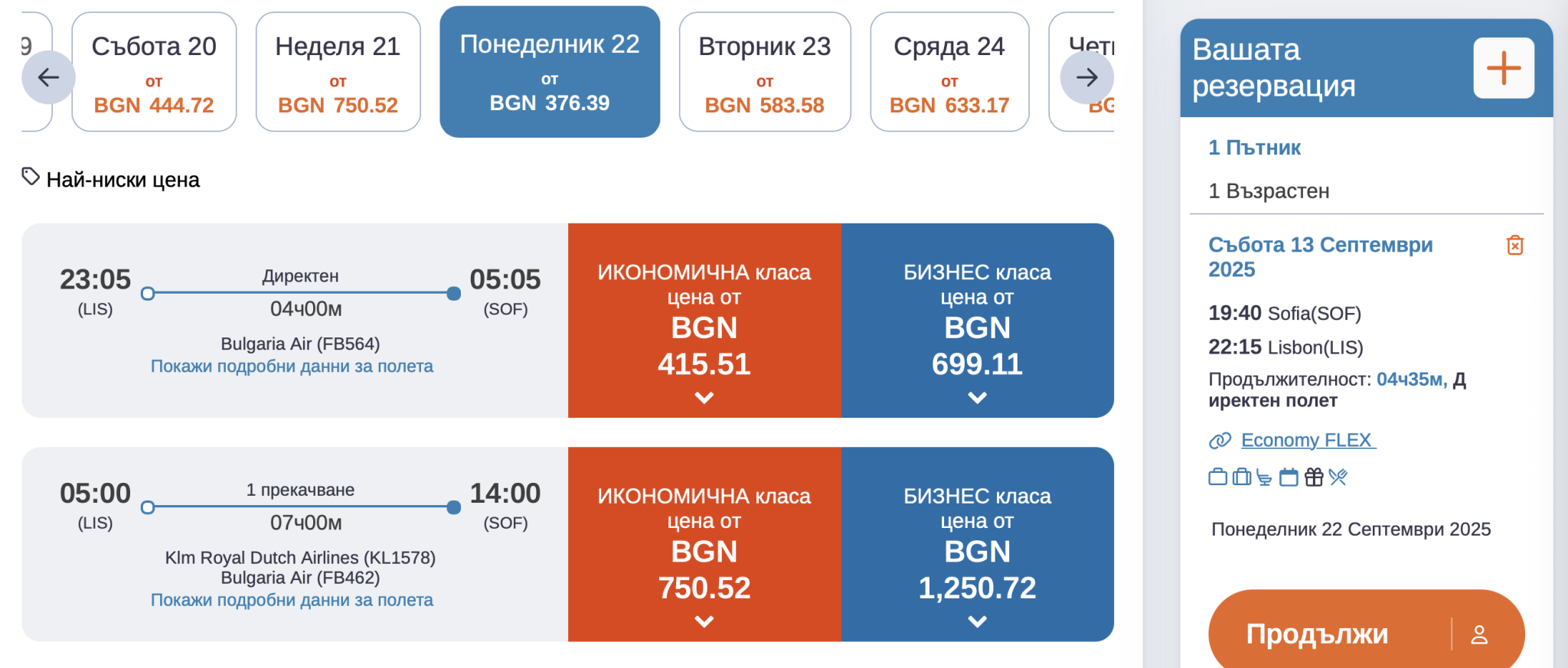
Task: Select the Събота 20 date tab
Action: click(154, 72)
